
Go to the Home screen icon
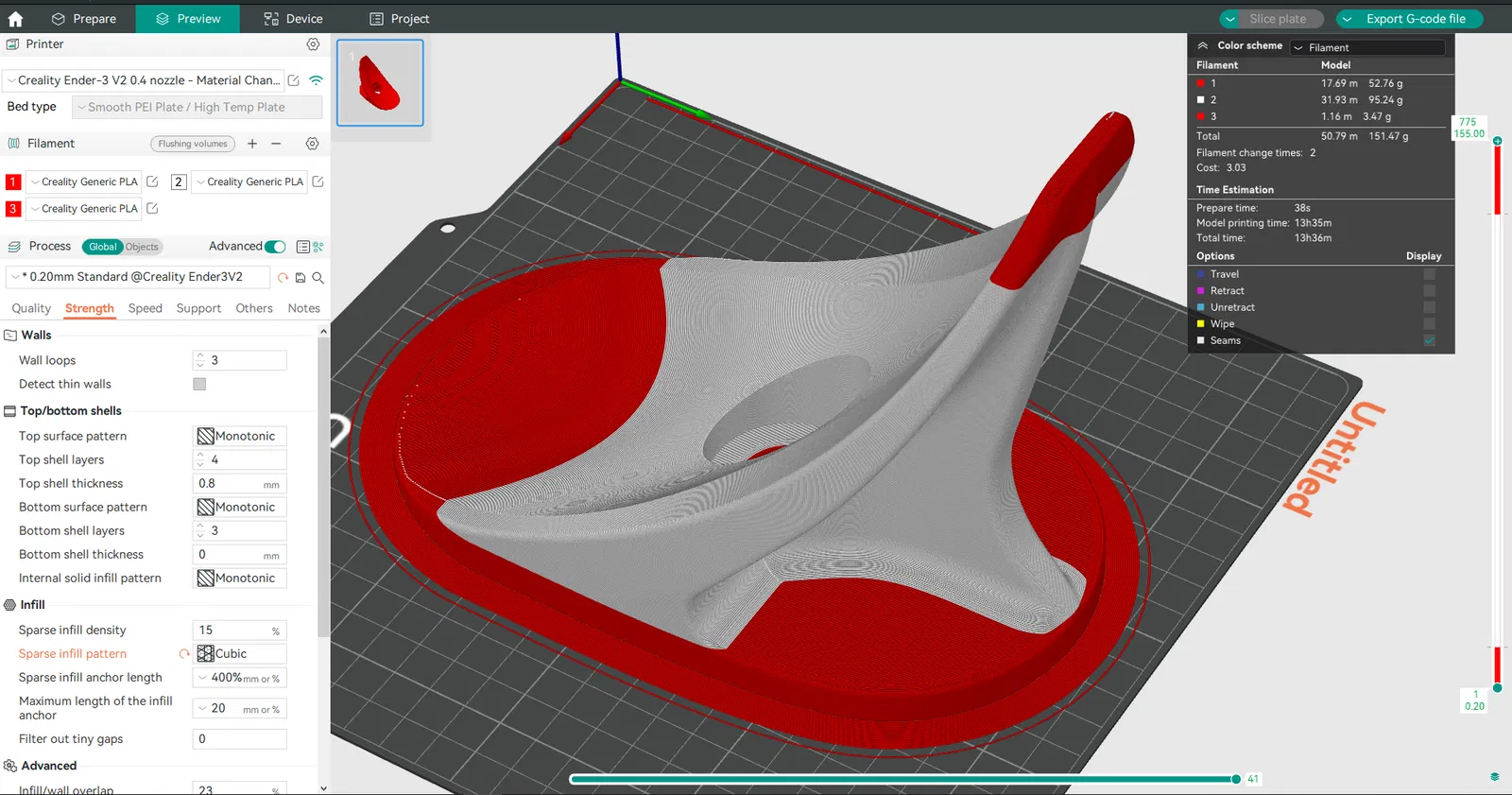point(15,19)
